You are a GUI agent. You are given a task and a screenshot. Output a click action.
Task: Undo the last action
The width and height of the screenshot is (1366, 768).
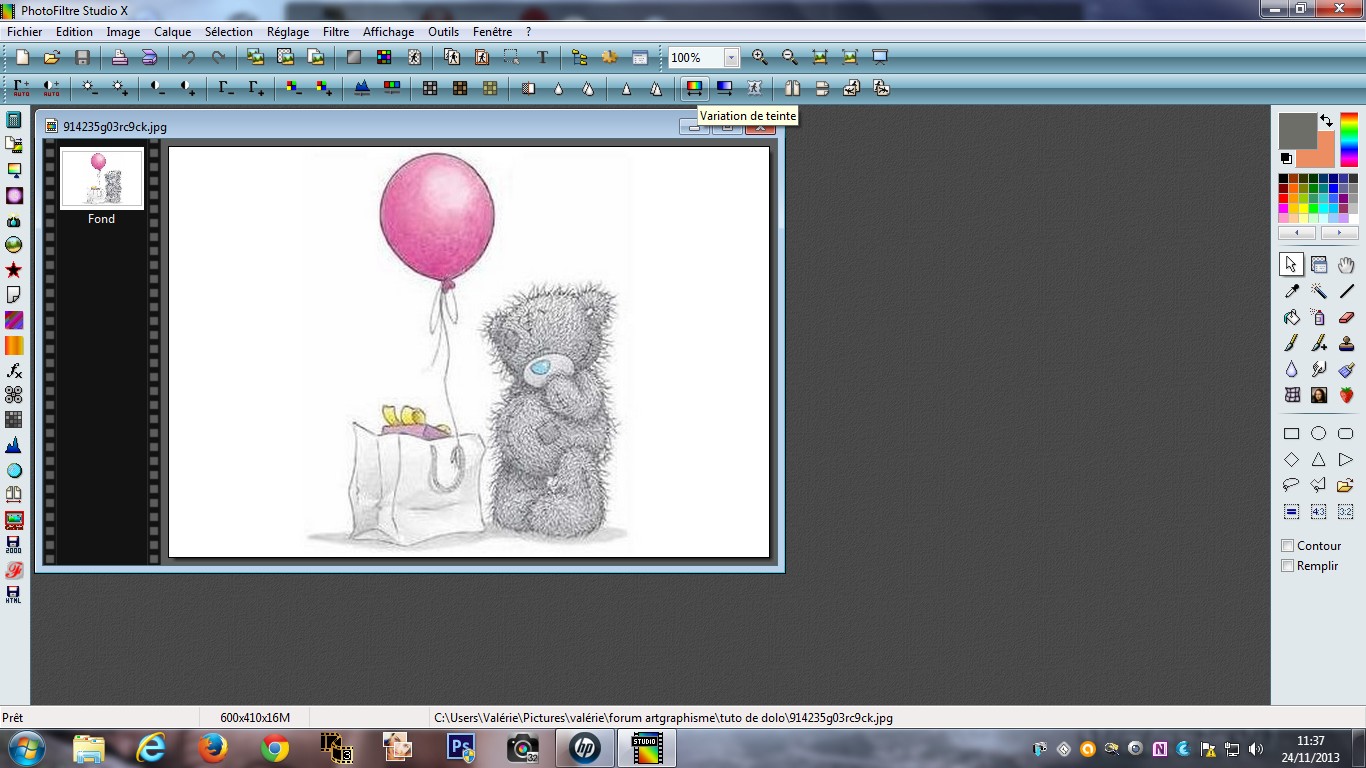click(x=187, y=58)
